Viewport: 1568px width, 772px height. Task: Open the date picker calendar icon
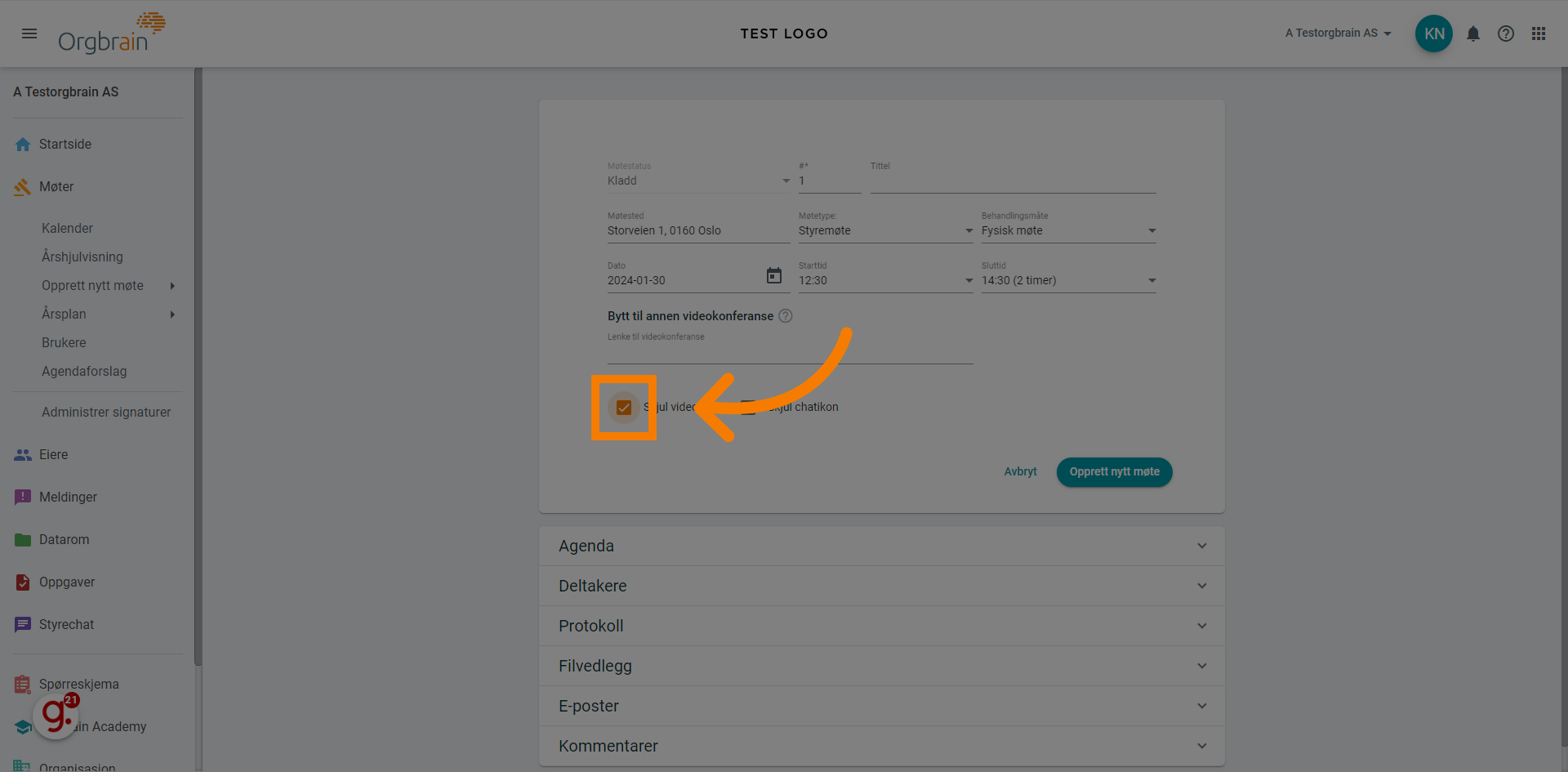pos(774,276)
